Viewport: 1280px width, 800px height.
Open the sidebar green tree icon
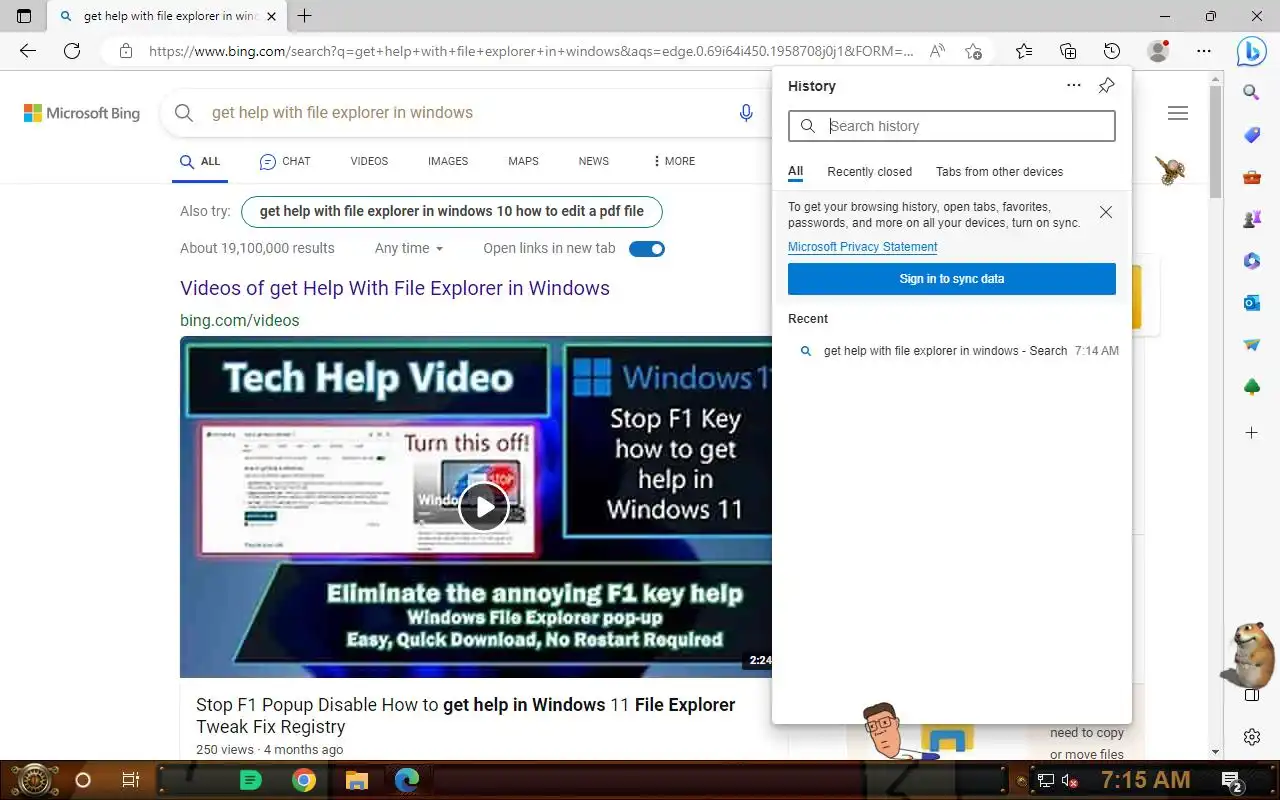[1251, 387]
